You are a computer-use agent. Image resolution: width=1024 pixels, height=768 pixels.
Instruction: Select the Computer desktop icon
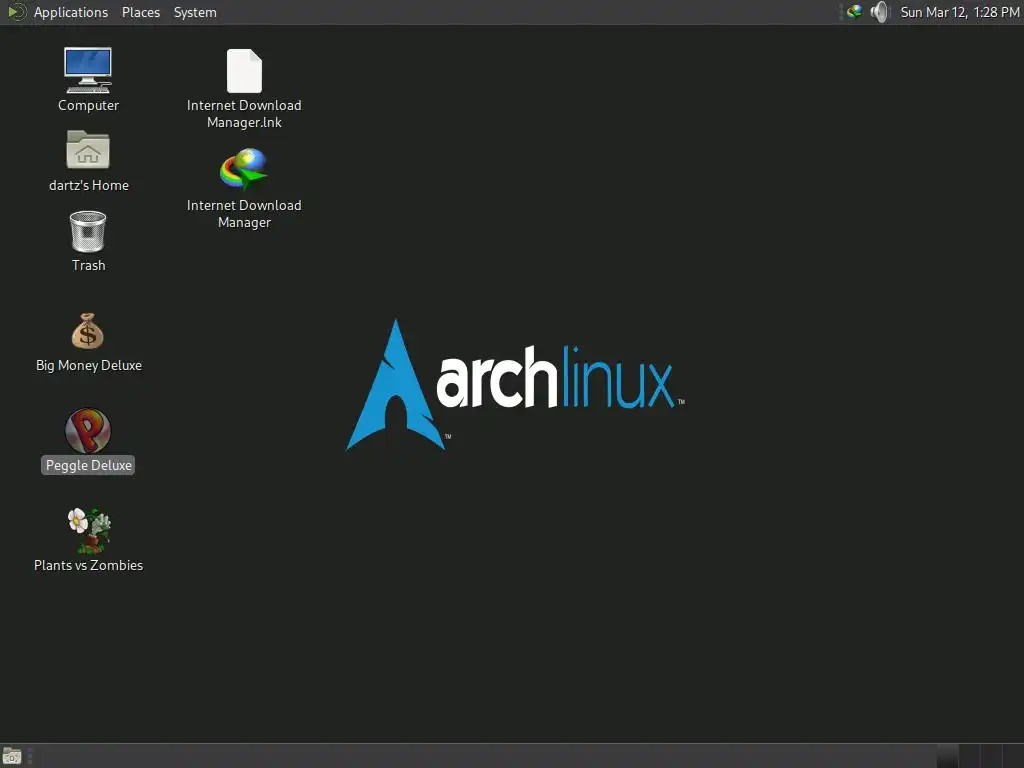(88, 71)
